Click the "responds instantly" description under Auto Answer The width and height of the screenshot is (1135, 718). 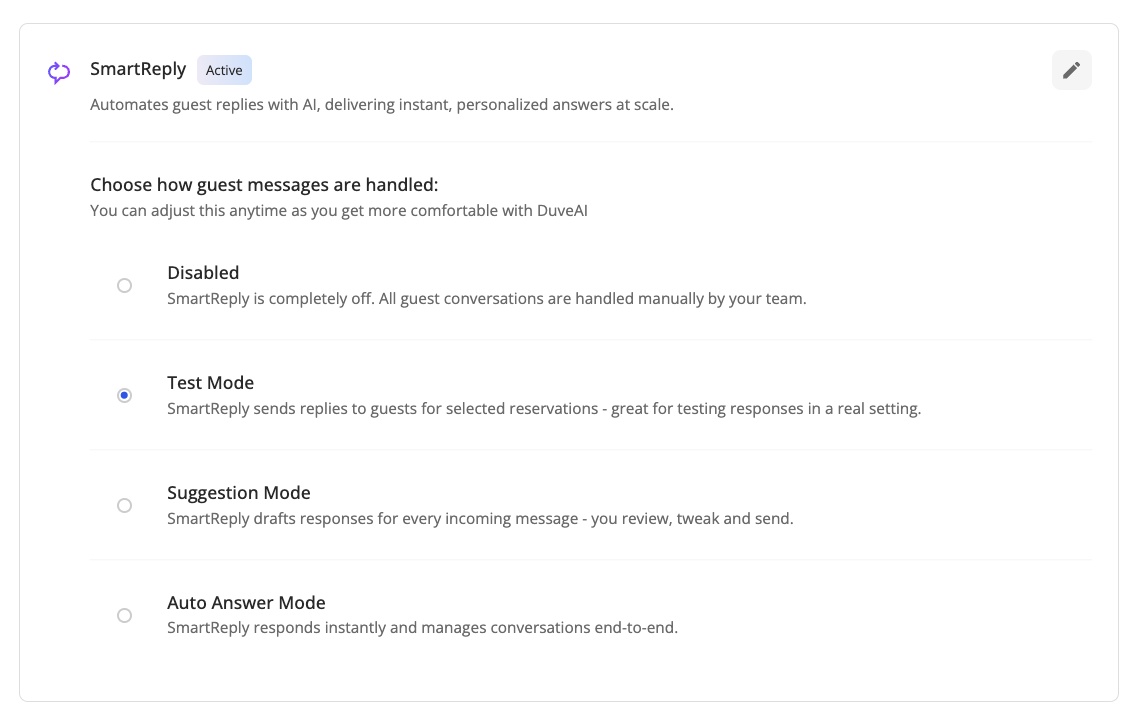304,629
